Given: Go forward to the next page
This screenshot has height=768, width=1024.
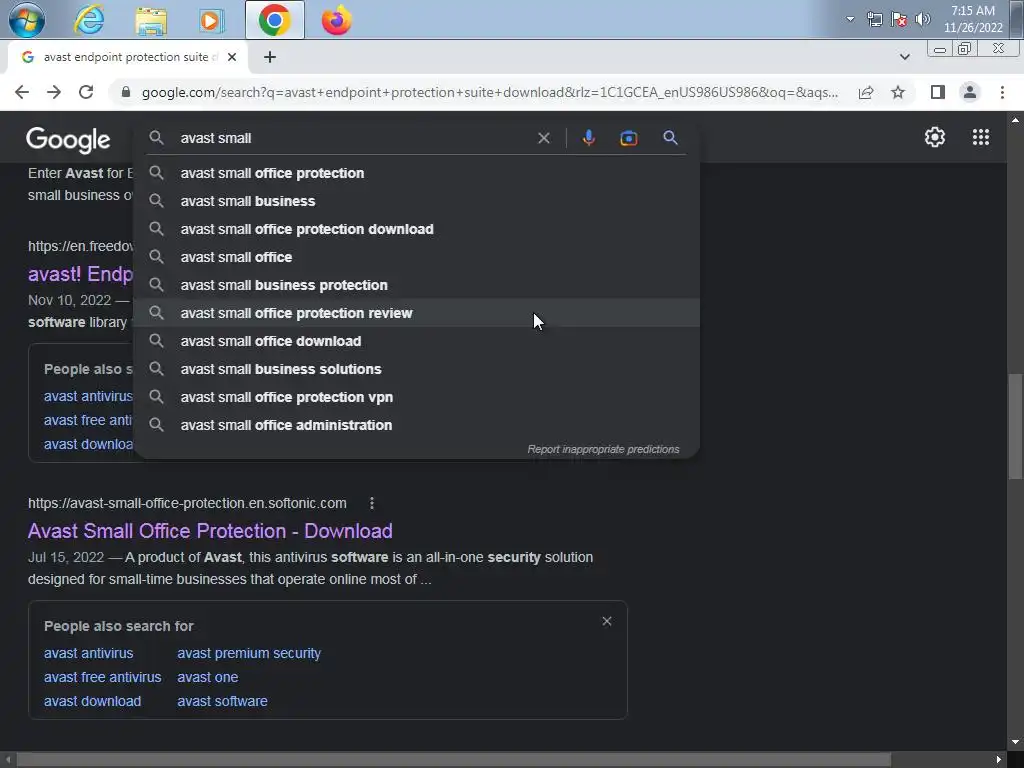Looking at the screenshot, I should coord(54,92).
